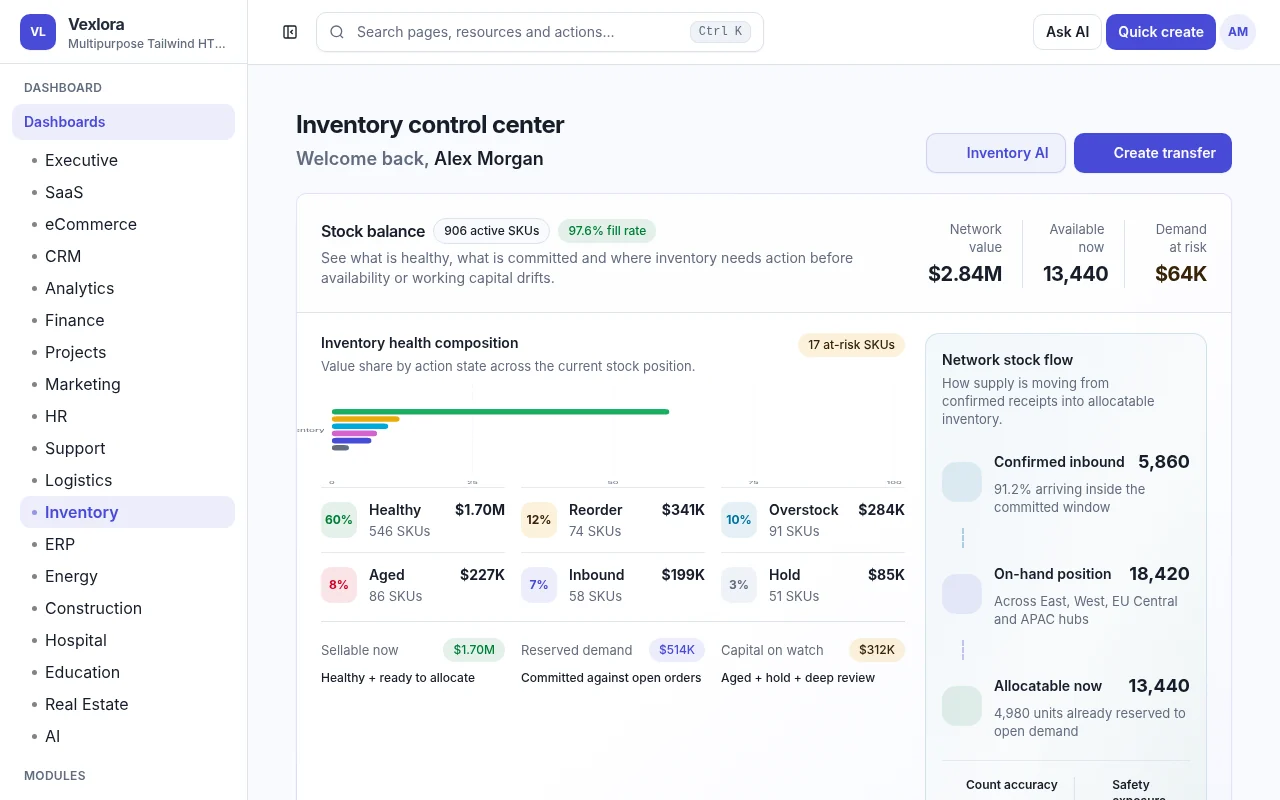Image resolution: width=1280 pixels, height=800 pixels.
Task: Open the Construction dashboard
Action: (127, 608)
